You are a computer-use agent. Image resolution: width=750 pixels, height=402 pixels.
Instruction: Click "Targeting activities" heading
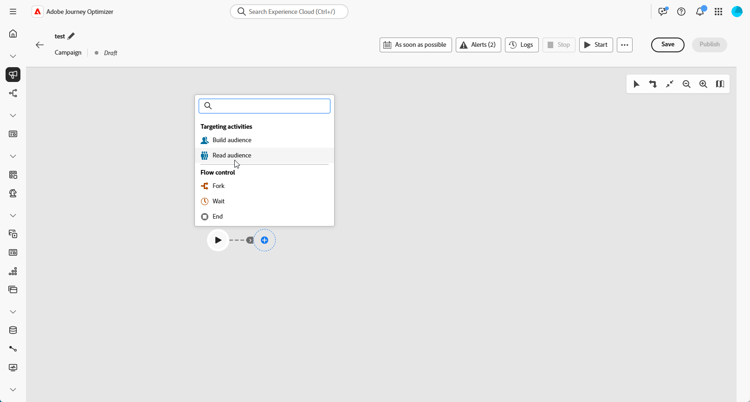226,127
